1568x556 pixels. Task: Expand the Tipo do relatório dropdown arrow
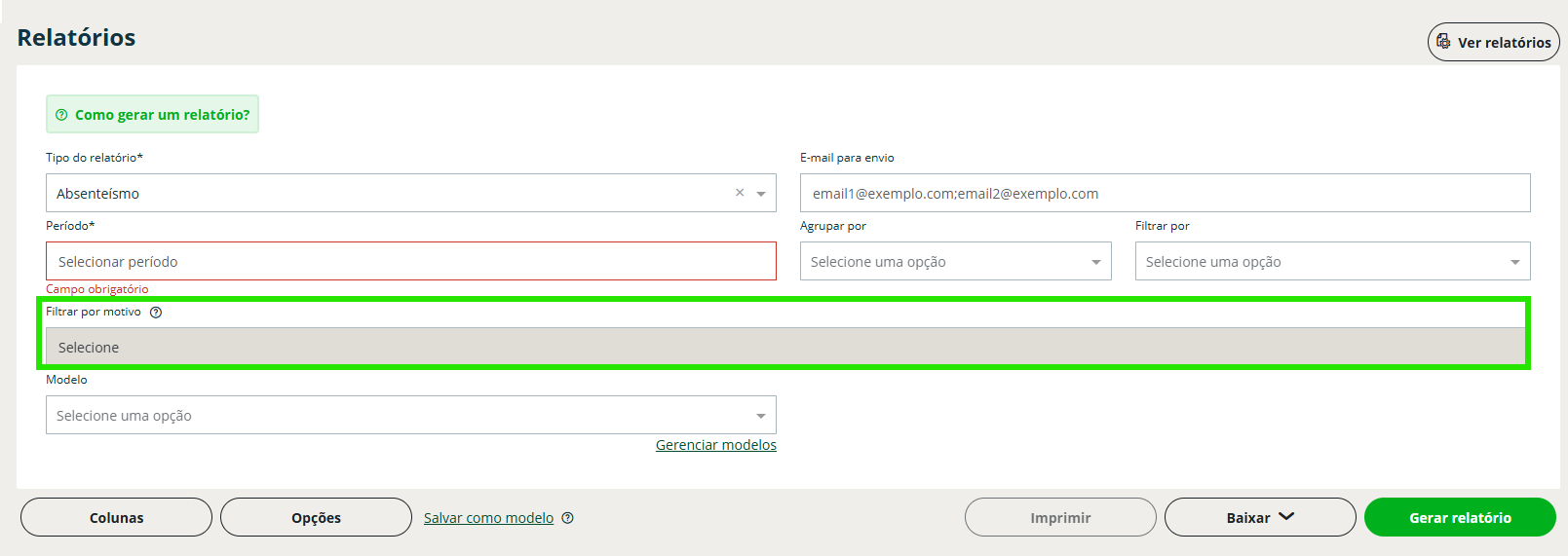(761, 194)
